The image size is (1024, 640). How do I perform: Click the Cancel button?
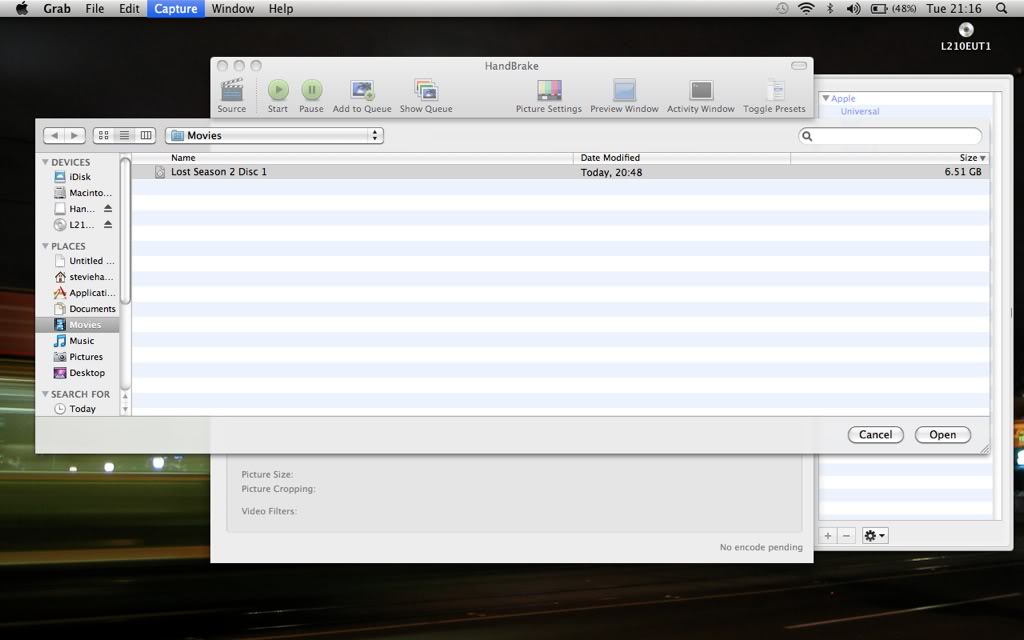click(x=875, y=435)
